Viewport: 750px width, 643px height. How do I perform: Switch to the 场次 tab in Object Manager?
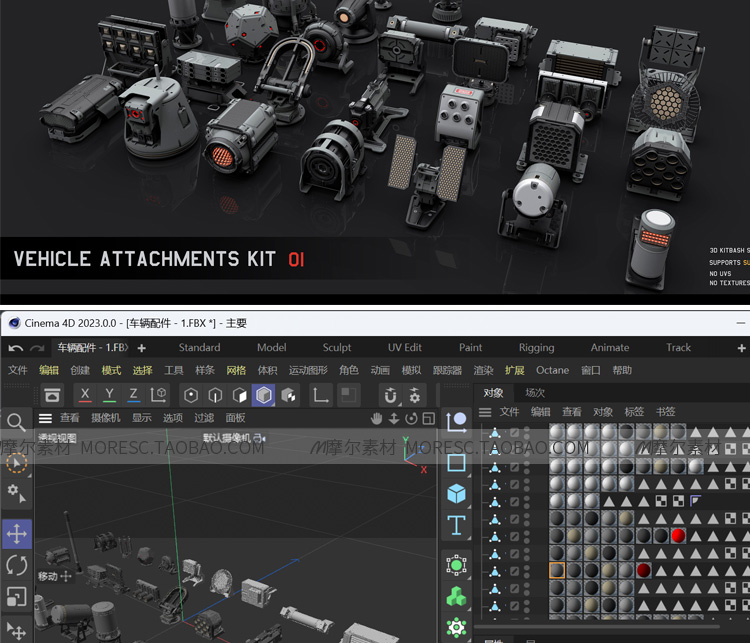tap(535, 393)
